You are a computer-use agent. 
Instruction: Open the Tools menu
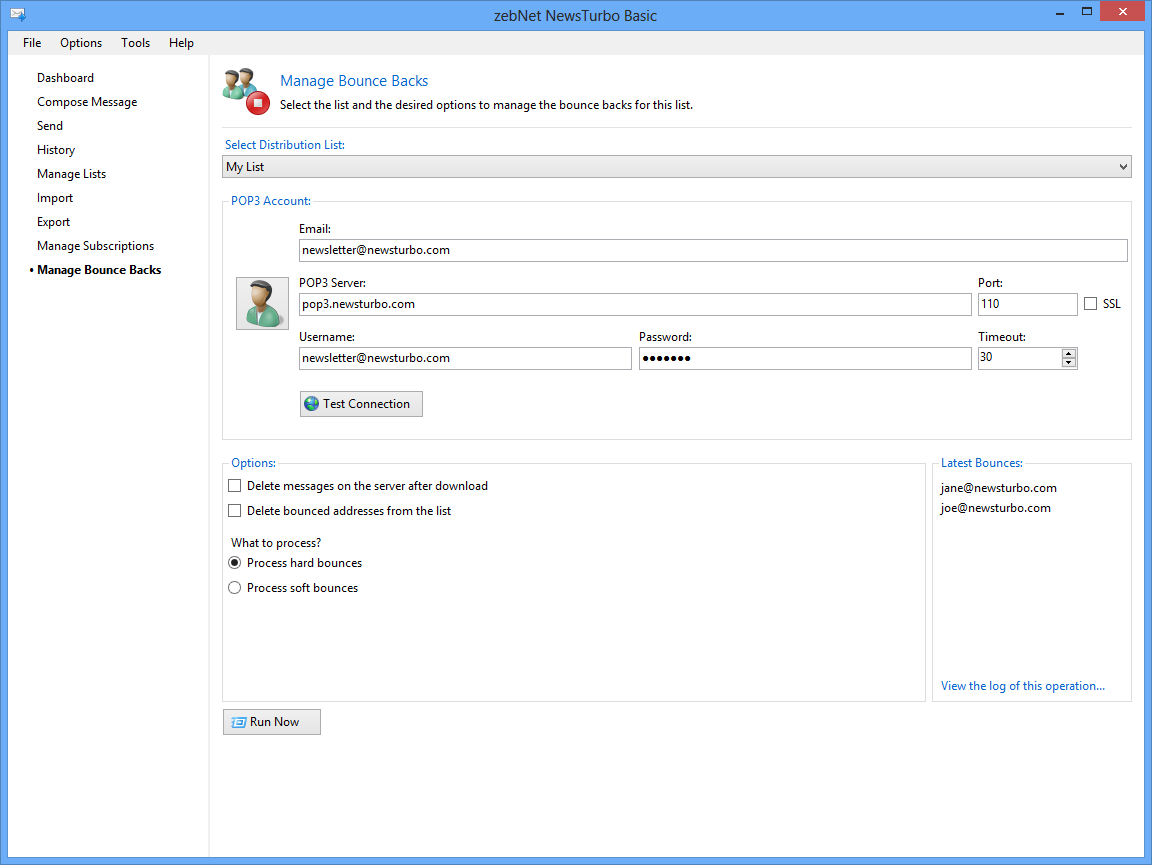pos(135,43)
